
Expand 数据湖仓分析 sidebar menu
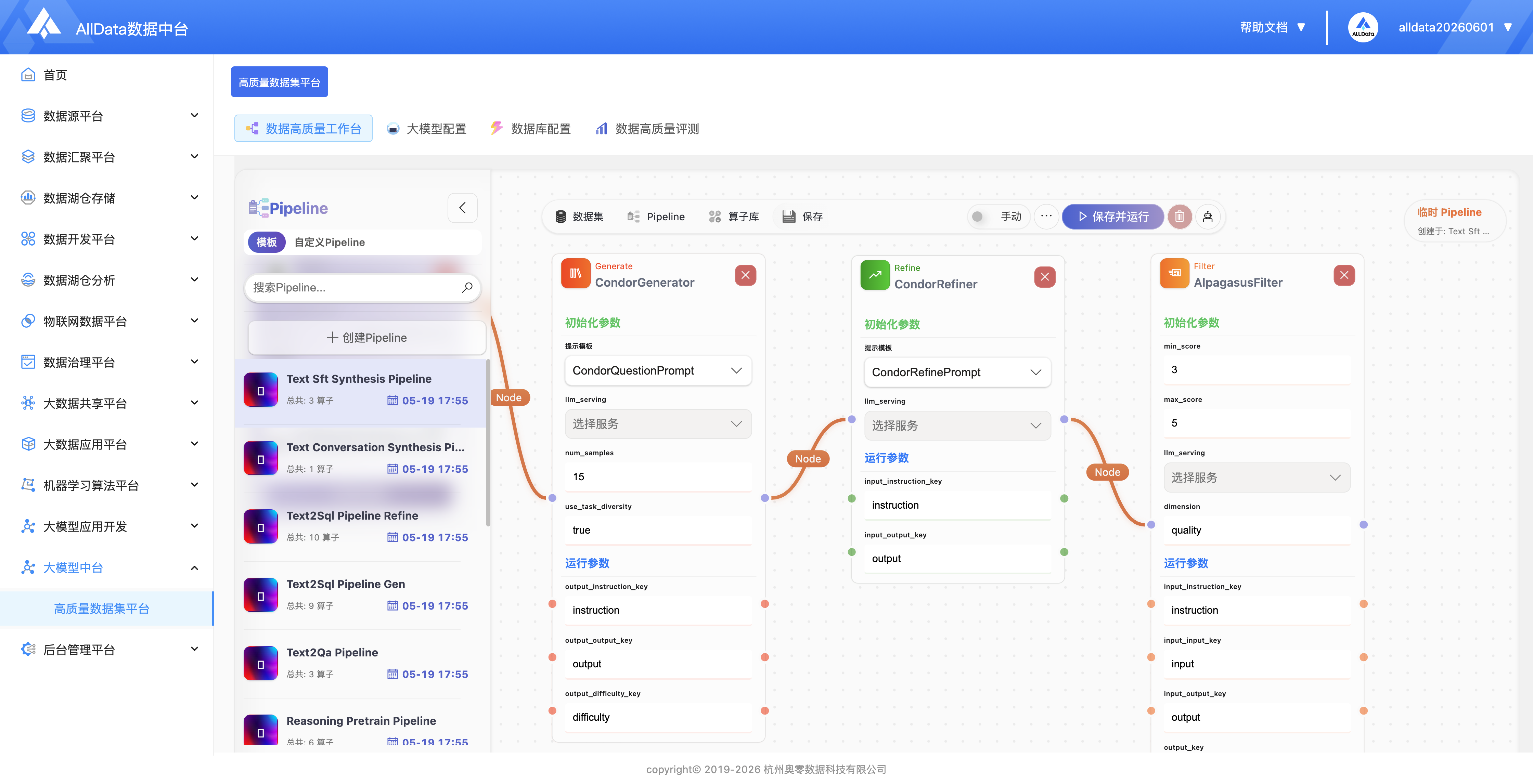coord(107,280)
